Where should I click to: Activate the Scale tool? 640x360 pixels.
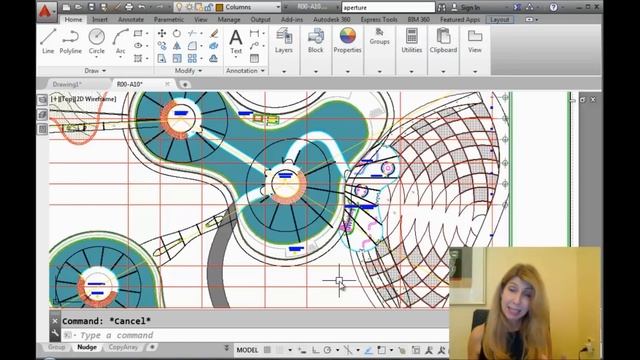point(177,58)
